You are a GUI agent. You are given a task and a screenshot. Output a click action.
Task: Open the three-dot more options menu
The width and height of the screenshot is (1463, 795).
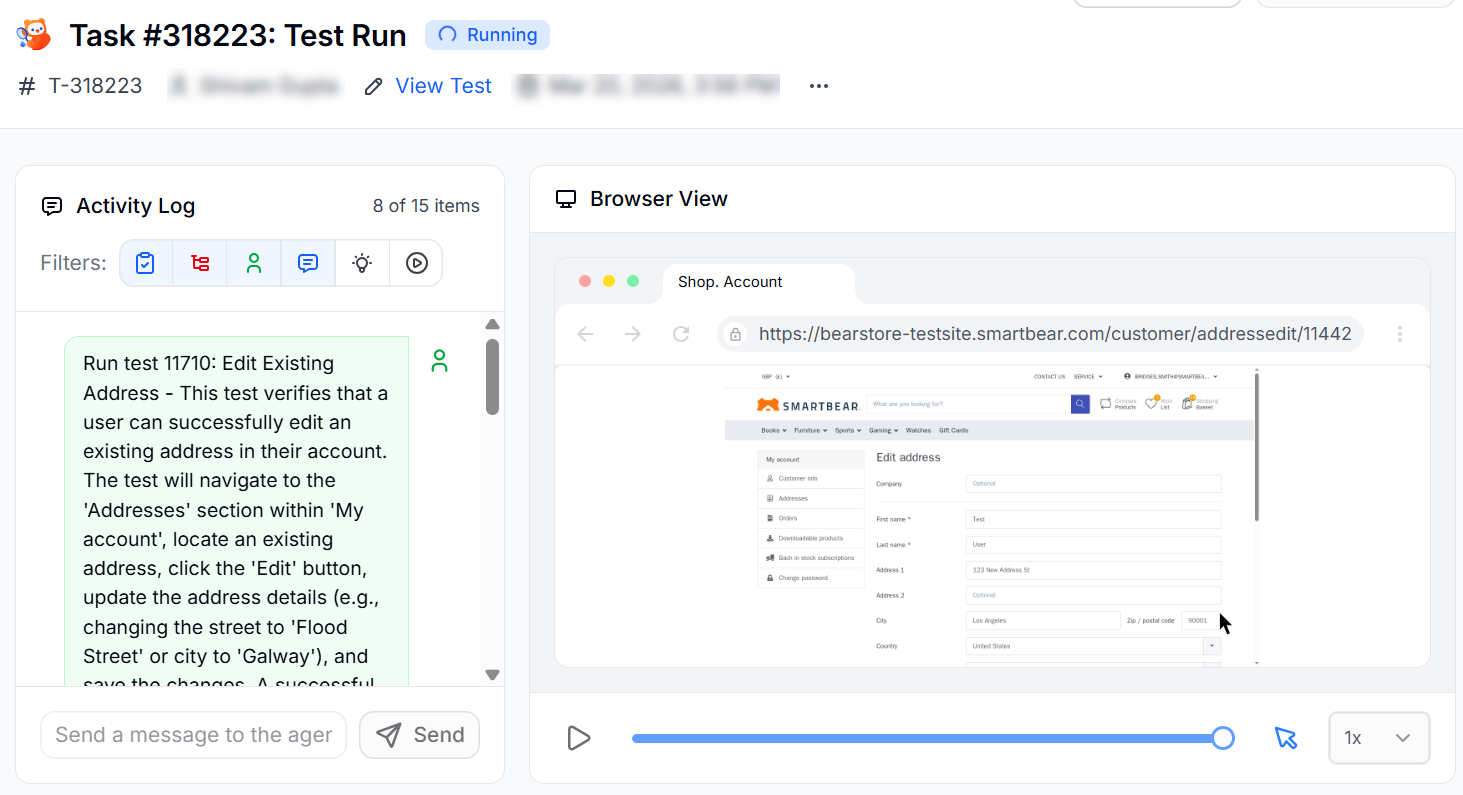point(819,86)
